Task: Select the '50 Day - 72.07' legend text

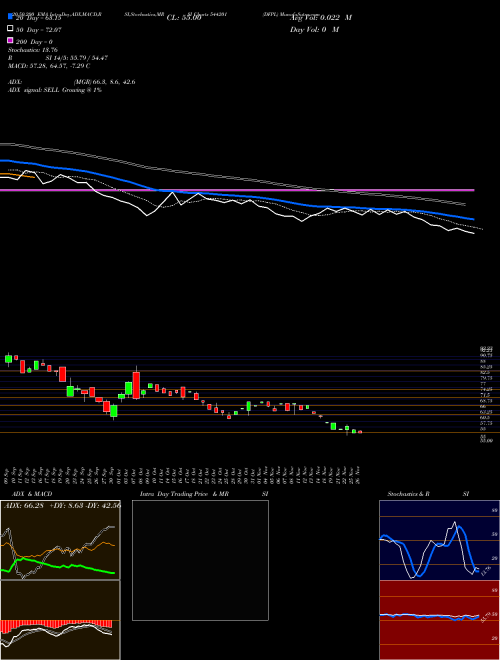Action: (x=39, y=30)
